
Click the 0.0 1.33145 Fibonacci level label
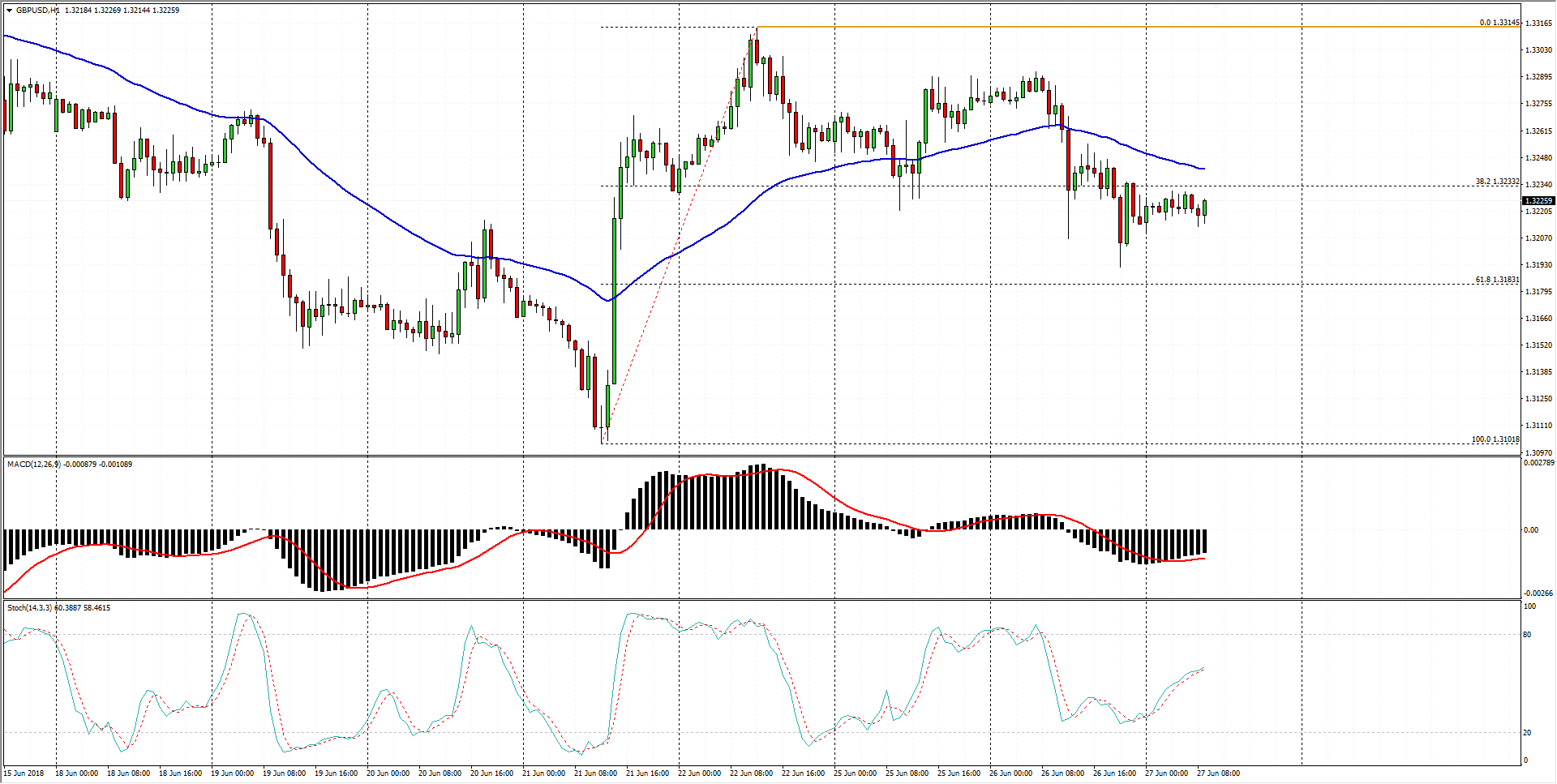tap(1499, 23)
